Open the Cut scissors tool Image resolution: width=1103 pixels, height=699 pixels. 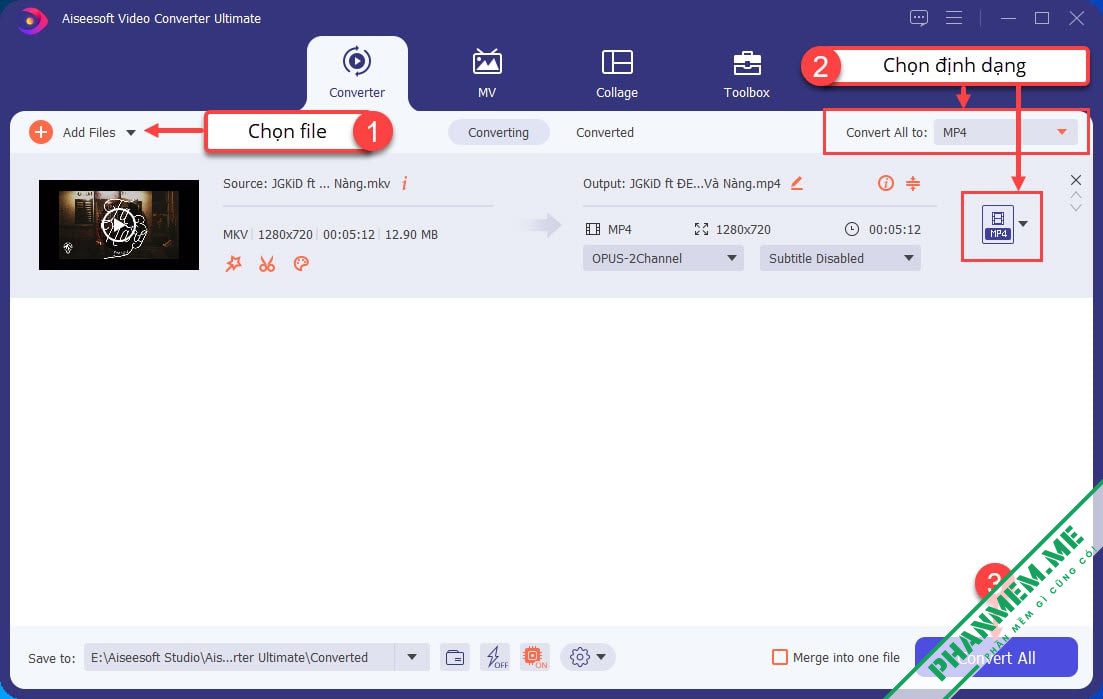point(267,264)
